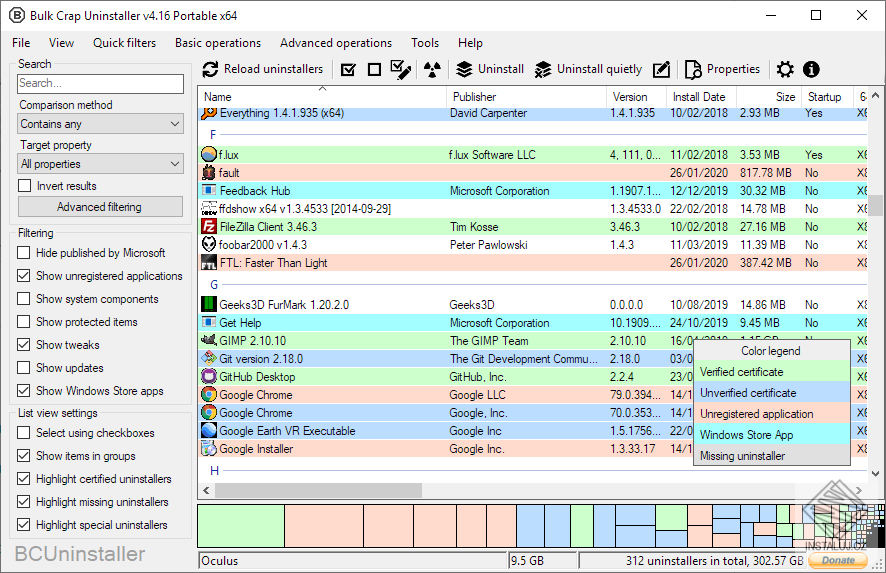Click the FileZilla Client icon
This screenshot has width=886, height=573.
click(x=209, y=227)
